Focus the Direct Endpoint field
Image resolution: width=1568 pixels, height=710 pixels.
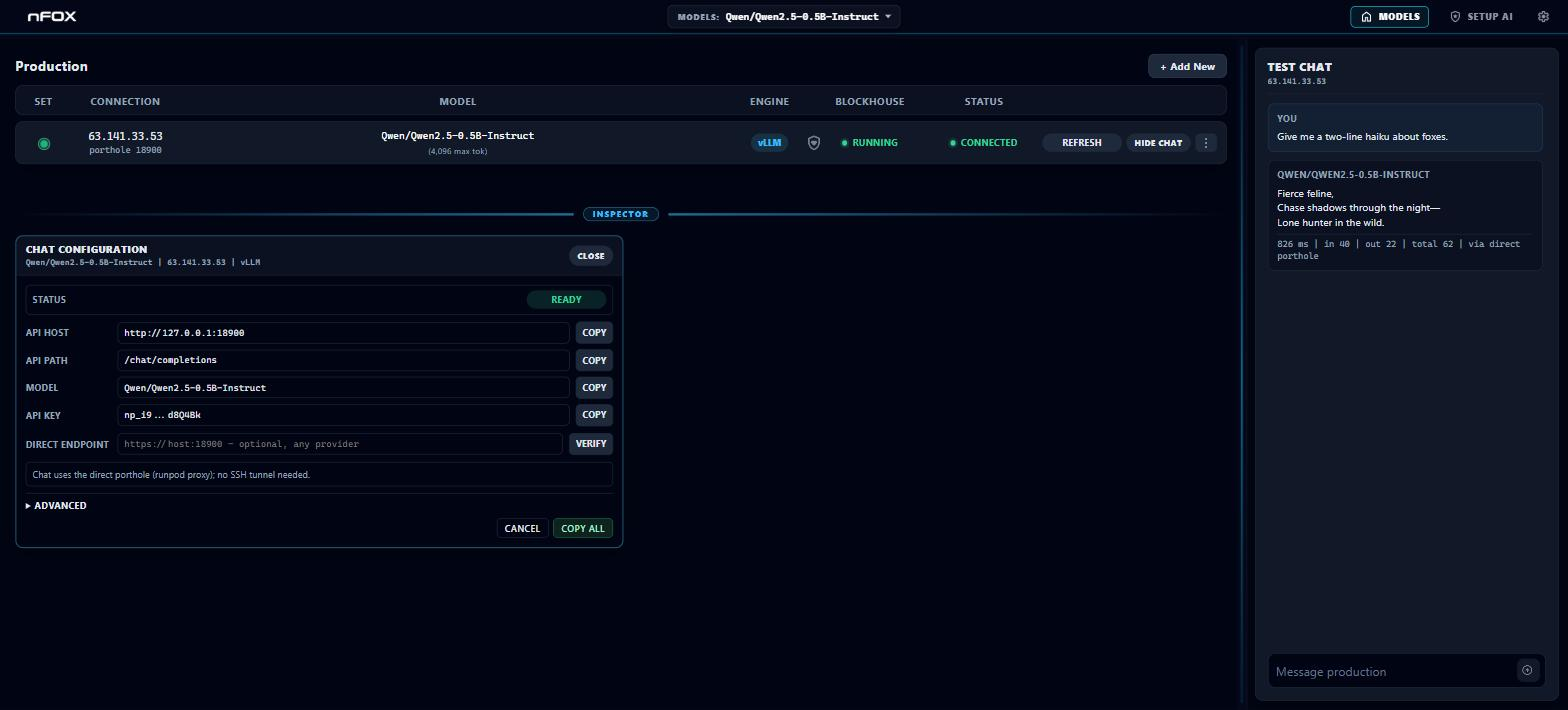coord(340,444)
